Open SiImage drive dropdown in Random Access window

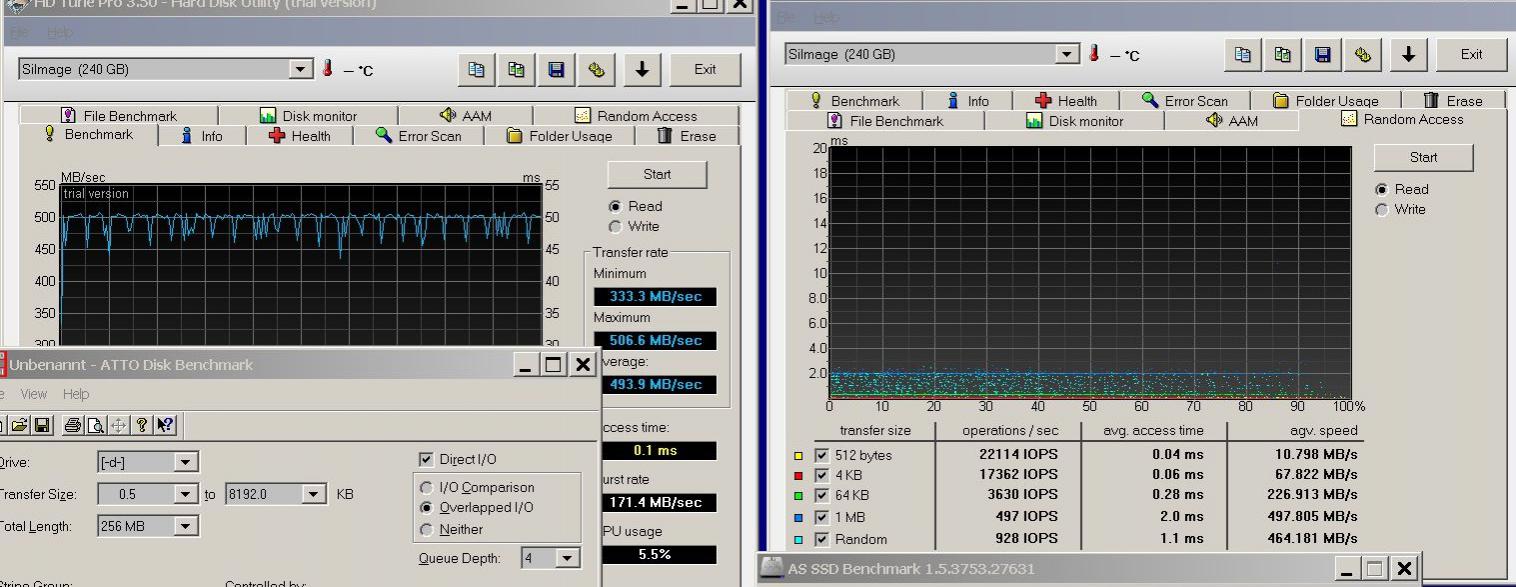(x=1068, y=54)
